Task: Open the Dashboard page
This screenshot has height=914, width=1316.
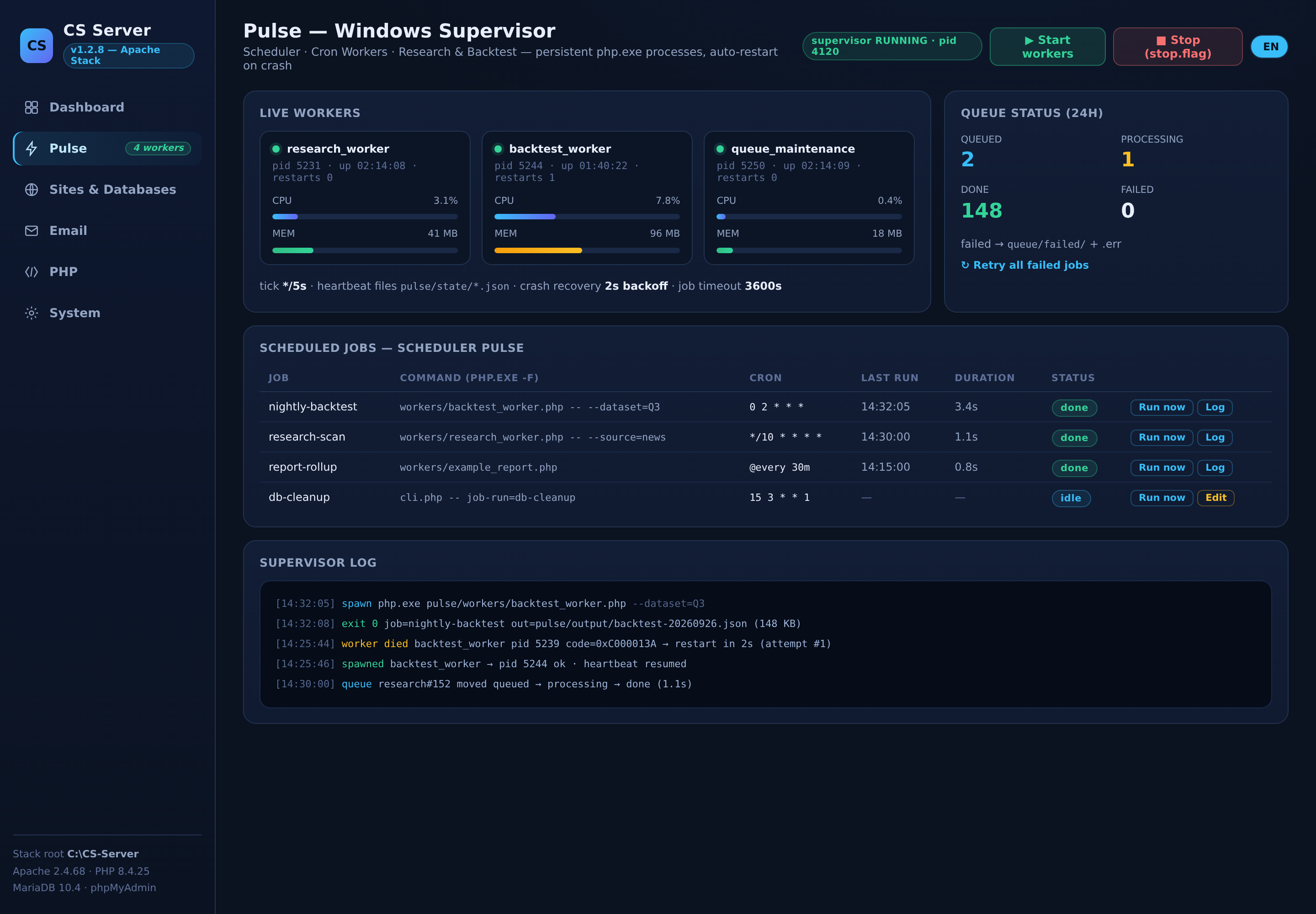Action: (107, 107)
